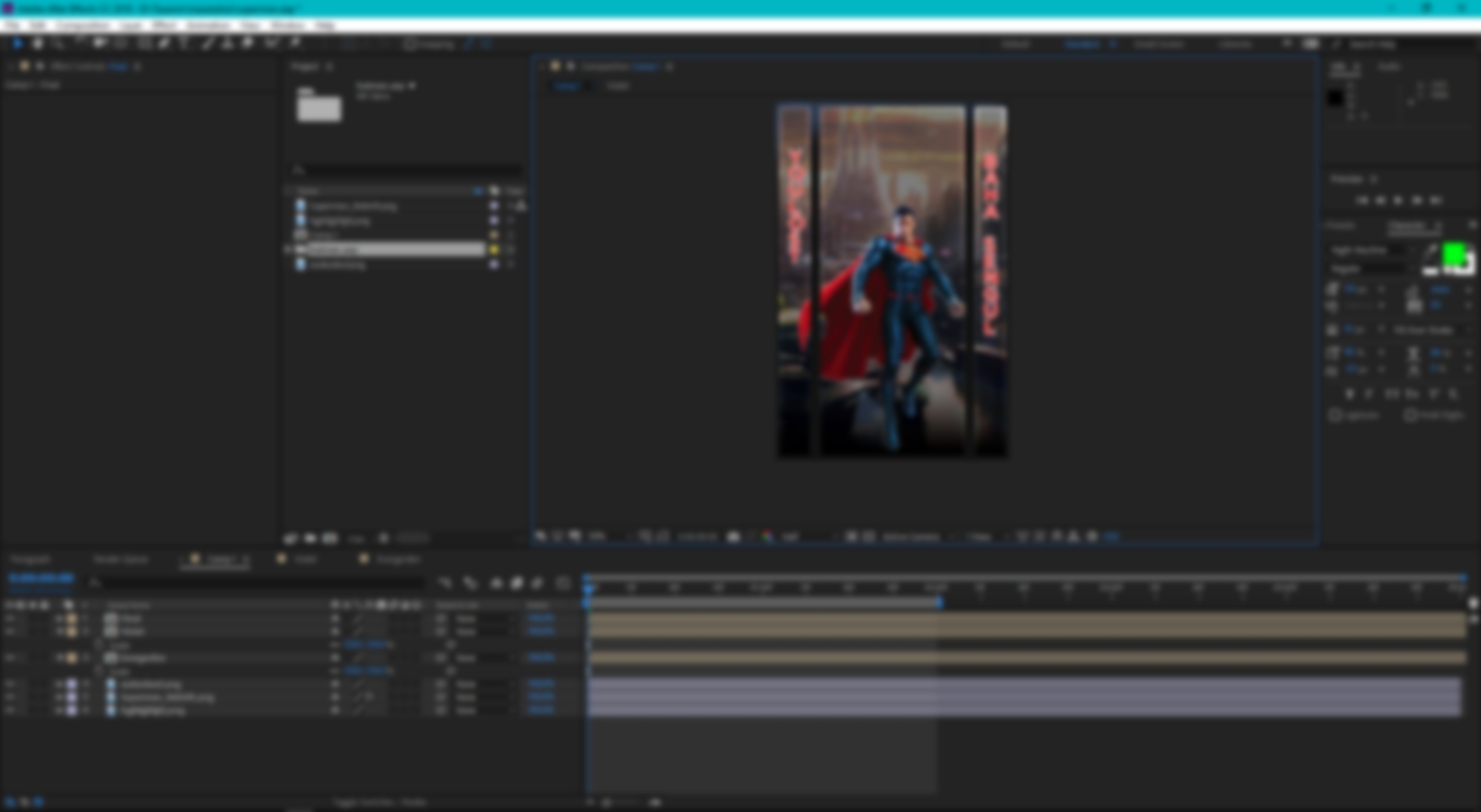The width and height of the screenshot is (1481, 812).
Task: Toggle transparency grid in composition viewer
Action: click(x=869, y=537)
